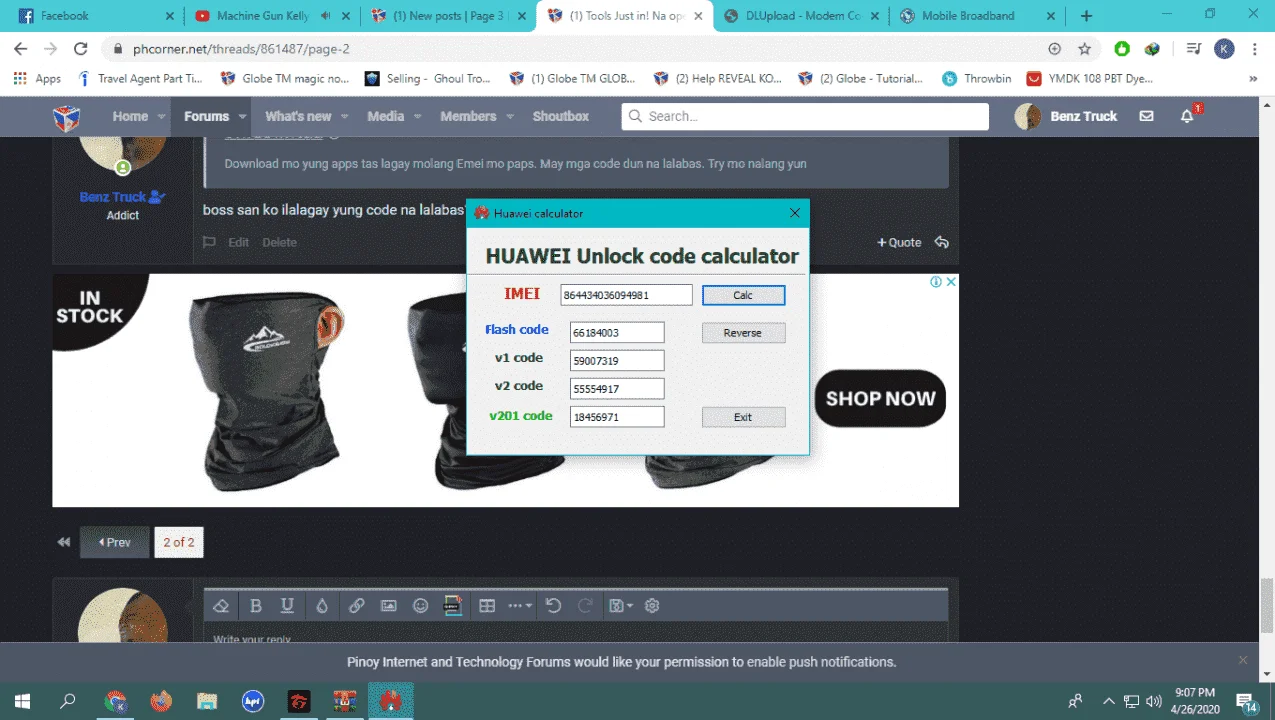Reload the page with refresh icon
The width and height of the screenshot is (1275, 720).
tap(81, 49)
